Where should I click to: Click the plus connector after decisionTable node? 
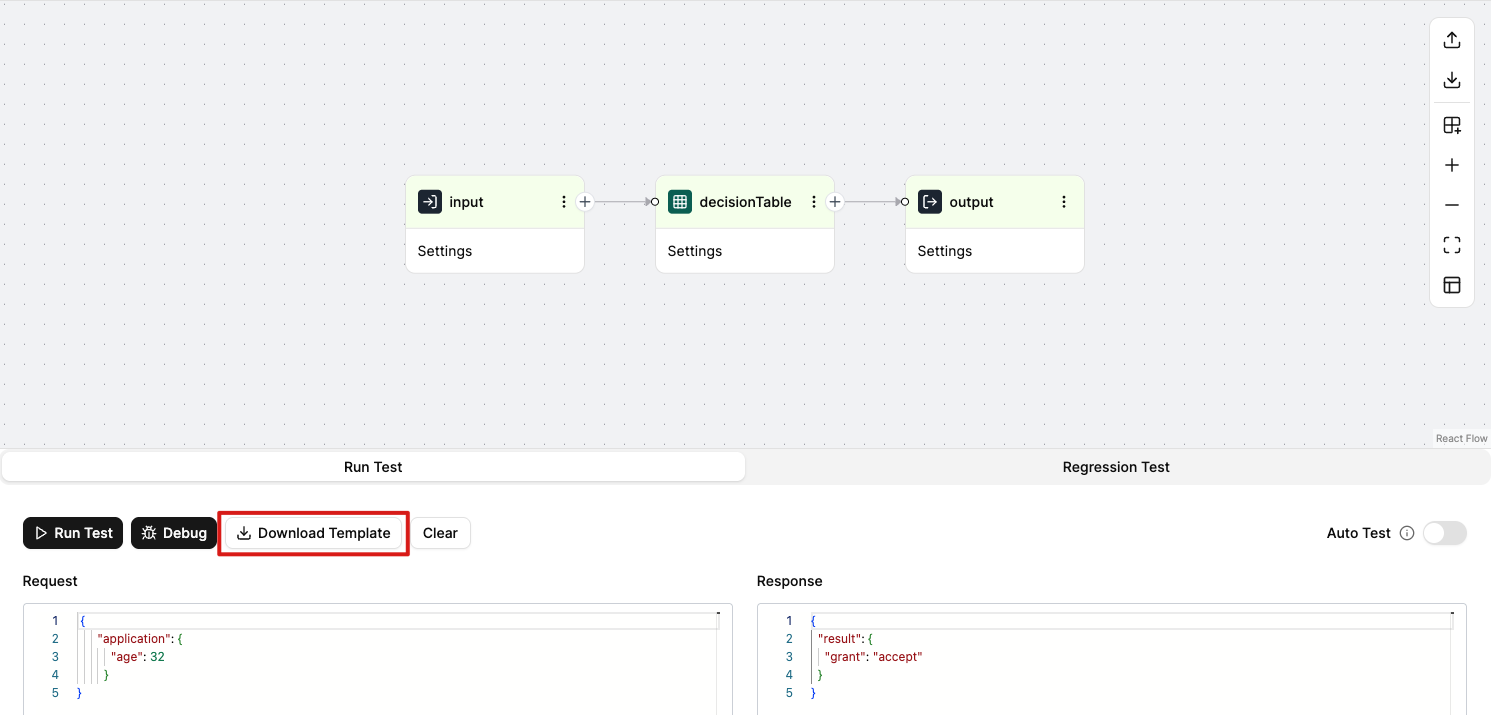coord(835,202)
